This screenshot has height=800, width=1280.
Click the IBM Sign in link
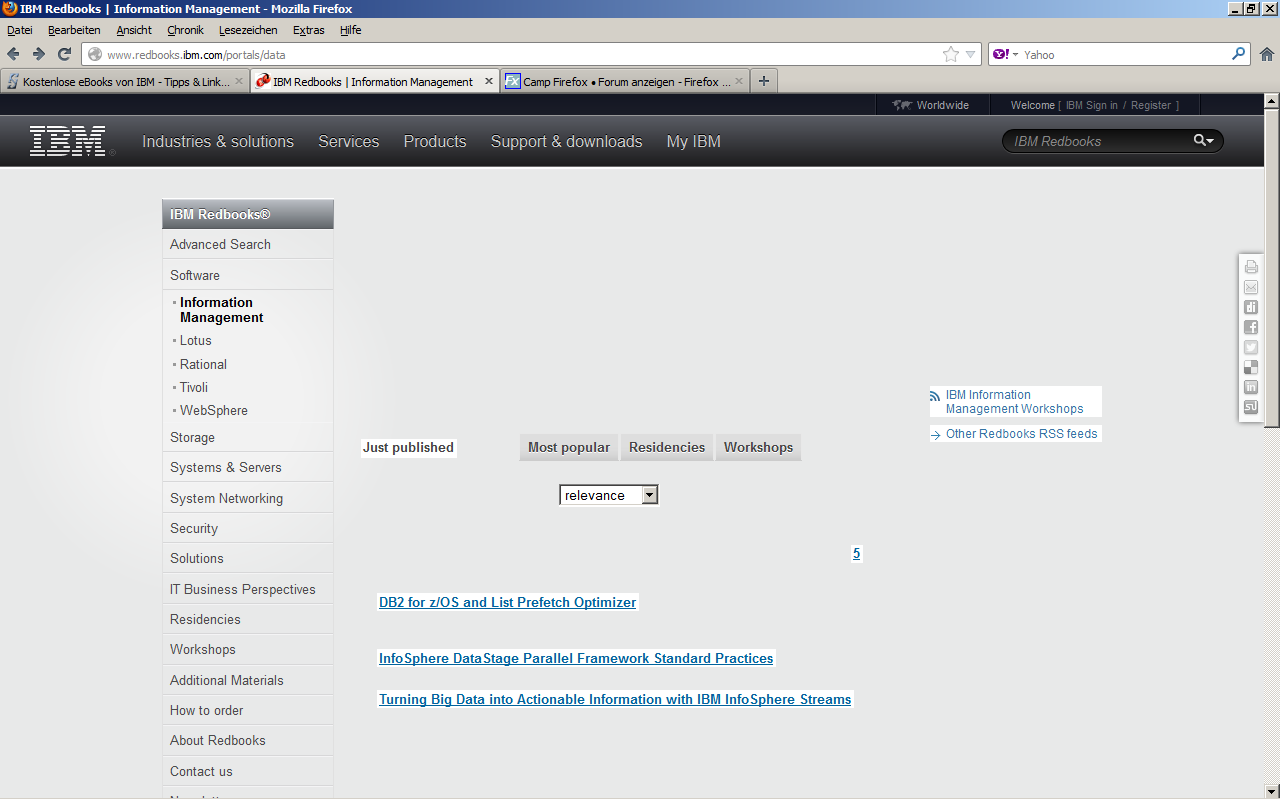1092,105
